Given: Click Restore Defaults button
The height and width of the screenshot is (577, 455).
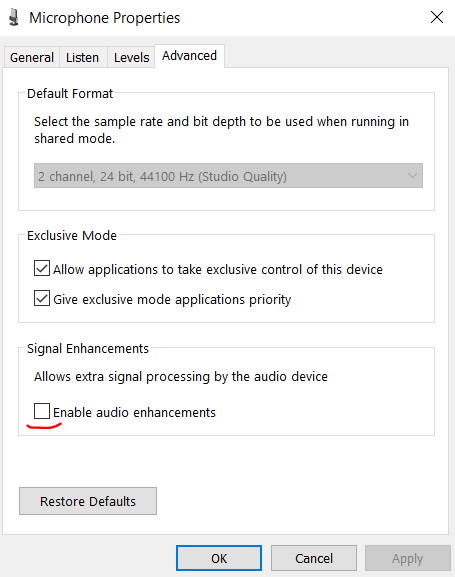Looking at the screenshot, I should tap(88, 501).
